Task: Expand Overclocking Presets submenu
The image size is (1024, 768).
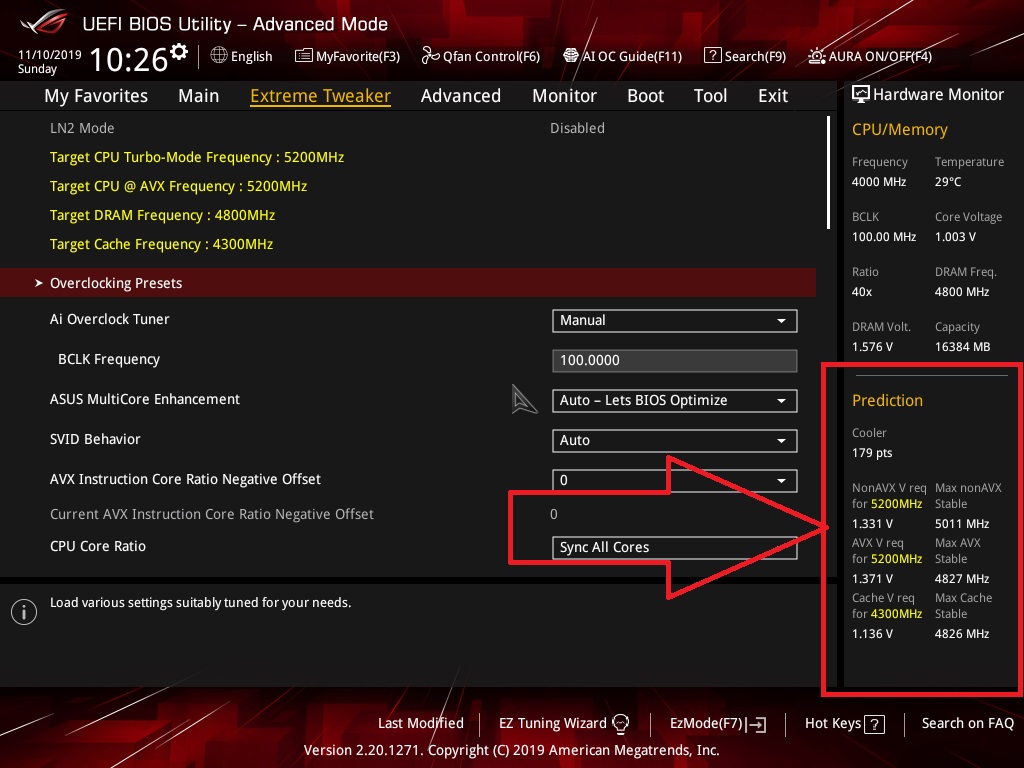Action: 116,283
